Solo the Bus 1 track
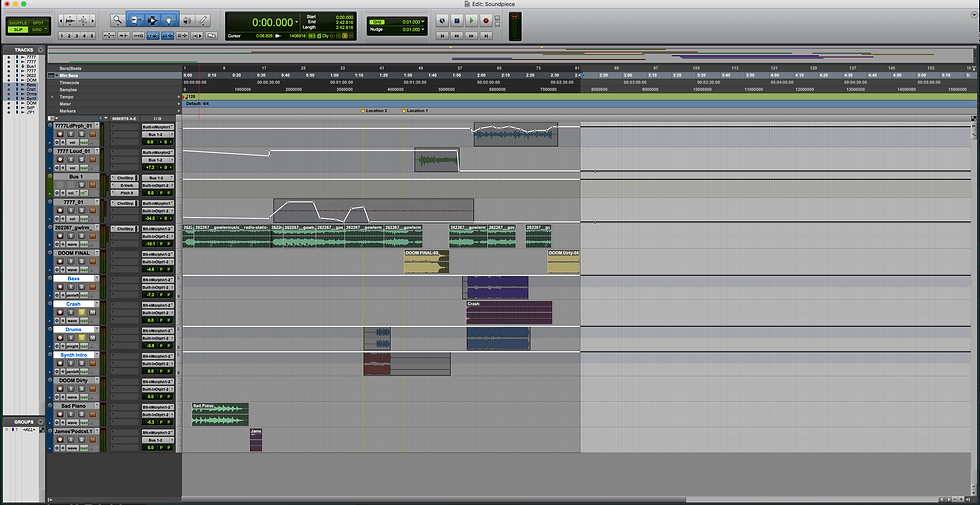Screen dimensions: 980x505 (x=81, y=185)
